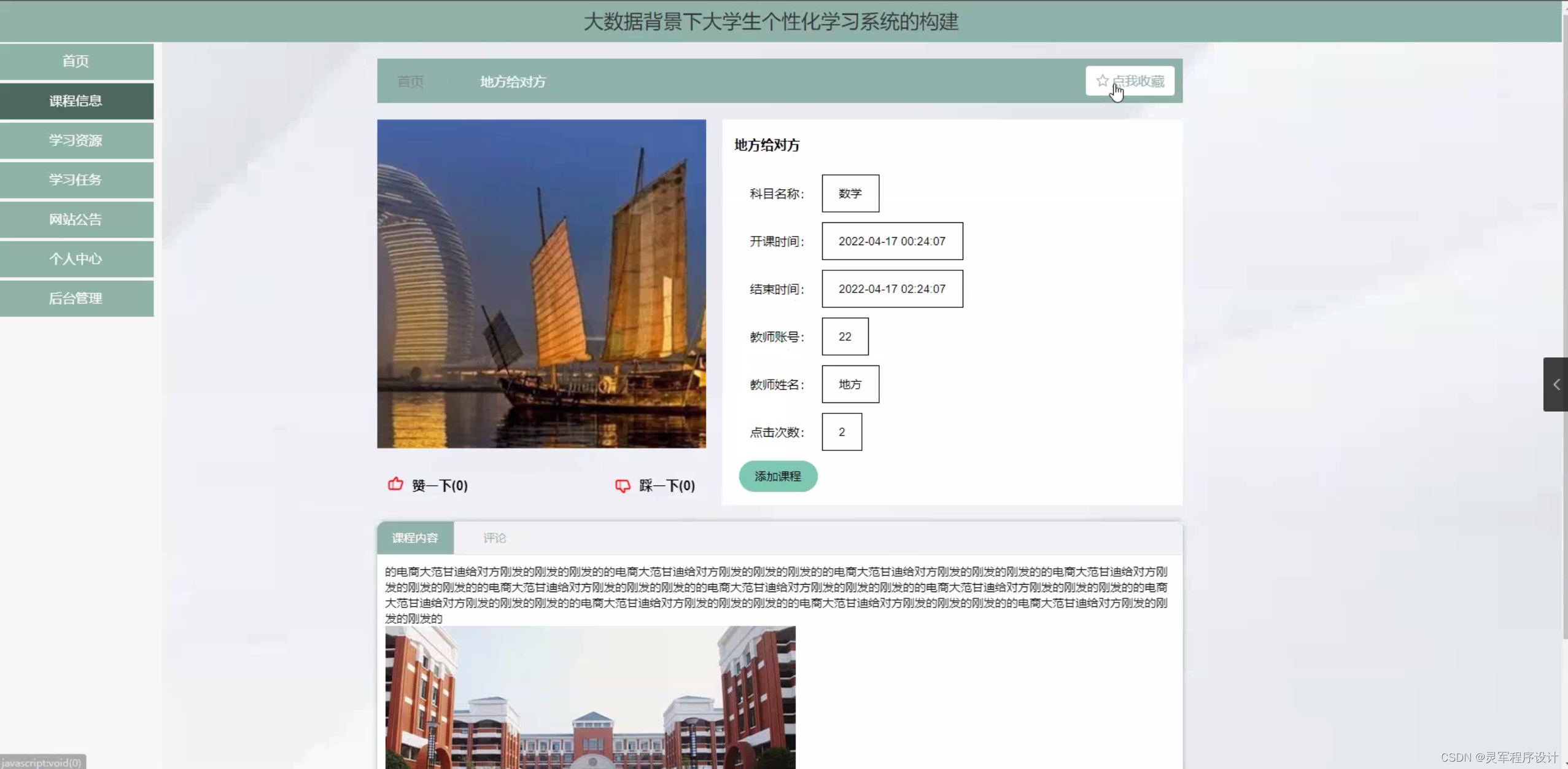The image size is (1568, 769).
Task: Select the 课程内容 tab
Action: pyautogui.click(x=415, y=538)
